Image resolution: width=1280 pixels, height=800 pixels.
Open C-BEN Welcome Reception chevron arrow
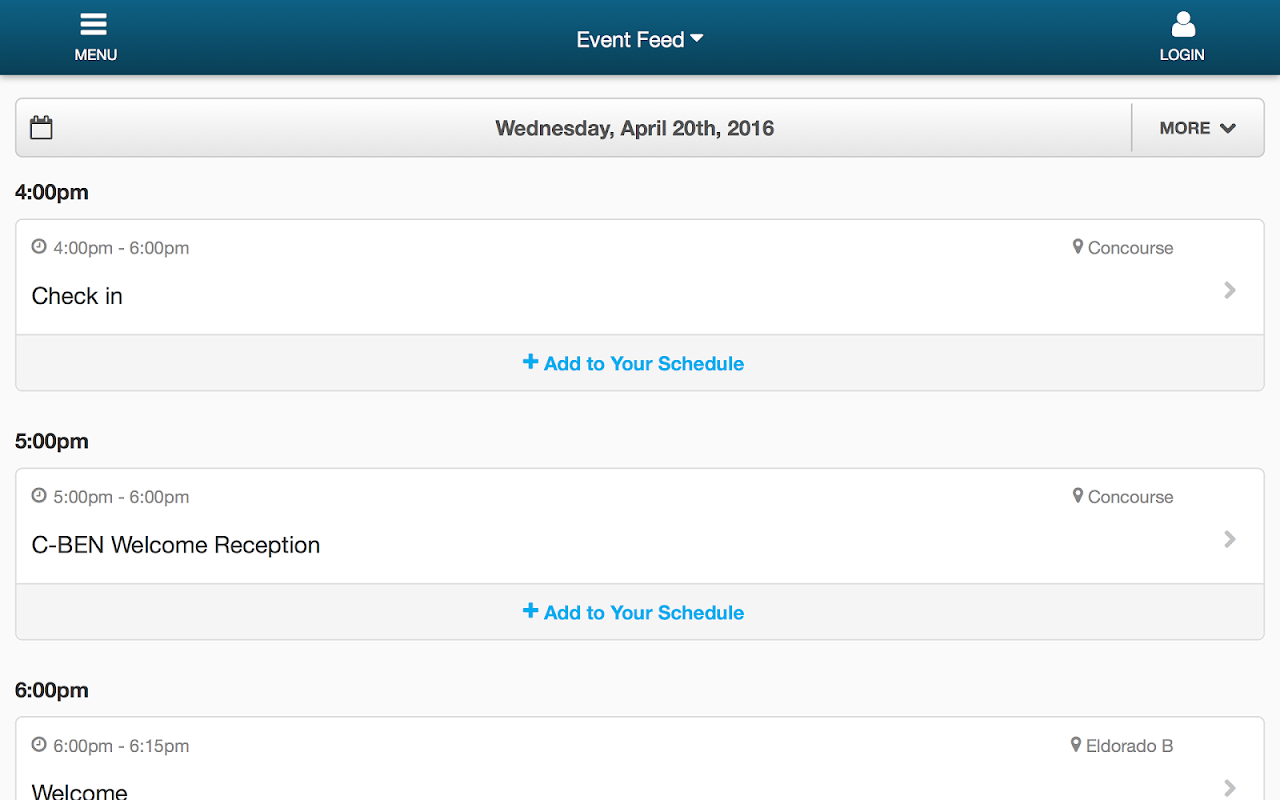point(1230,539)
